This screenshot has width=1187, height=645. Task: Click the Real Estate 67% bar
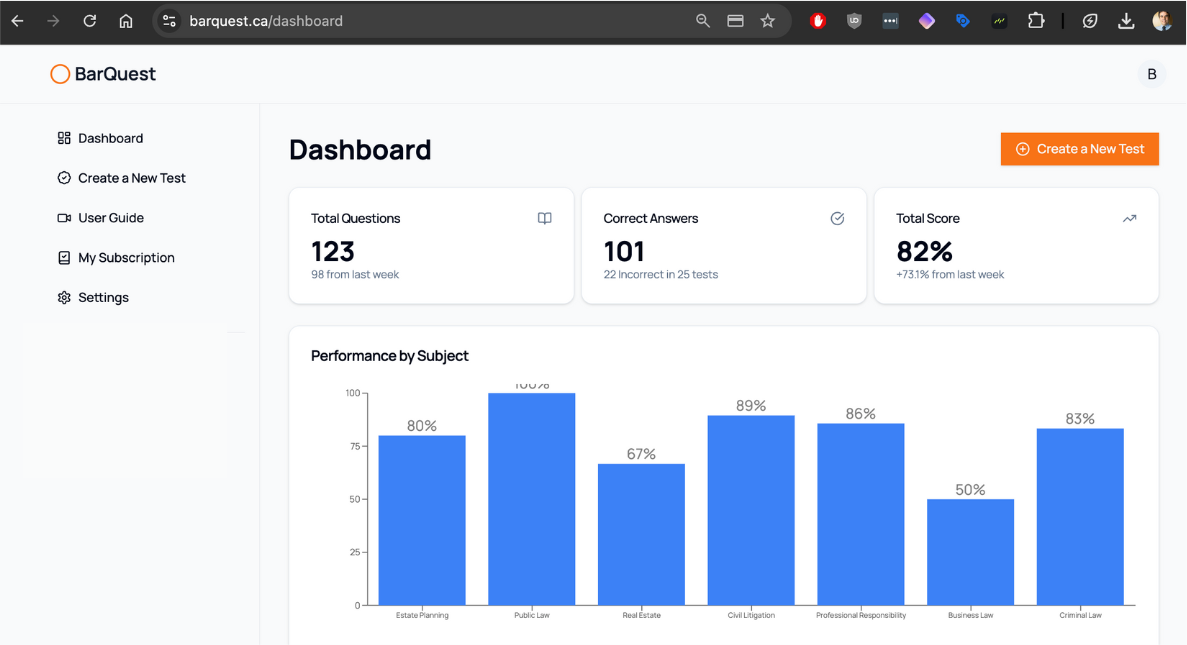click(641, 534)
